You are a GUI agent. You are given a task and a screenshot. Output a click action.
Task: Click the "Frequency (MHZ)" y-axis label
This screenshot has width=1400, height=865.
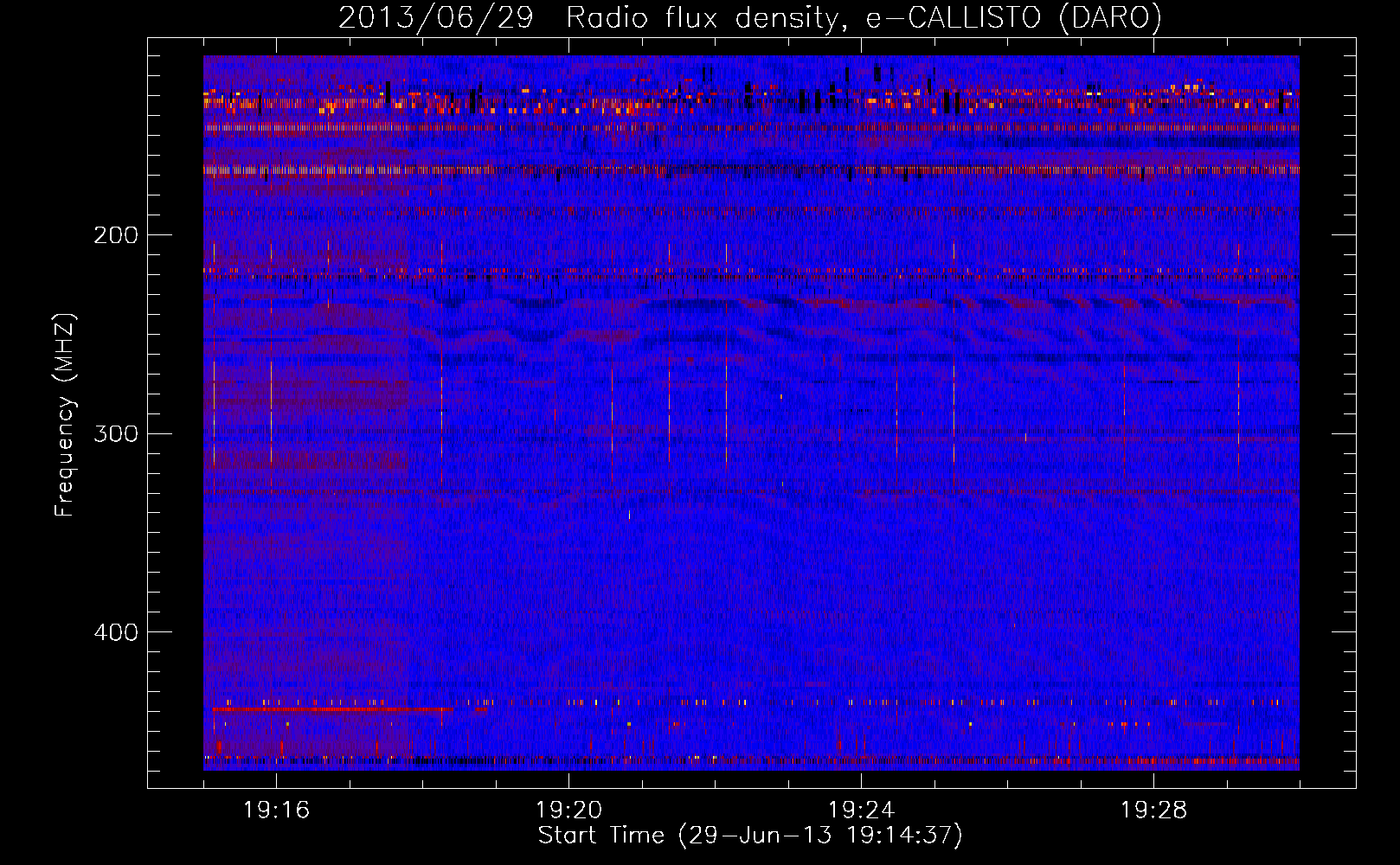[x=64, y=415]
